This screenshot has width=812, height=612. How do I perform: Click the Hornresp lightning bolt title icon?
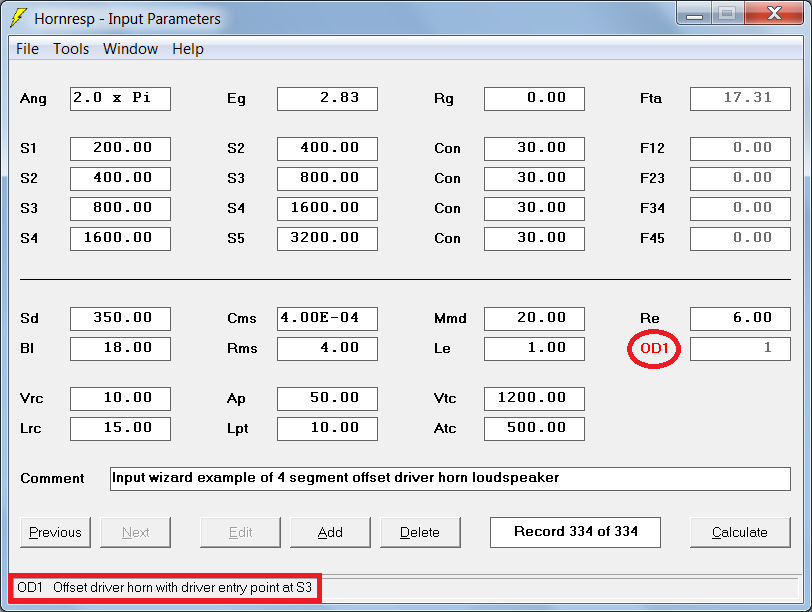coord(18,18)
